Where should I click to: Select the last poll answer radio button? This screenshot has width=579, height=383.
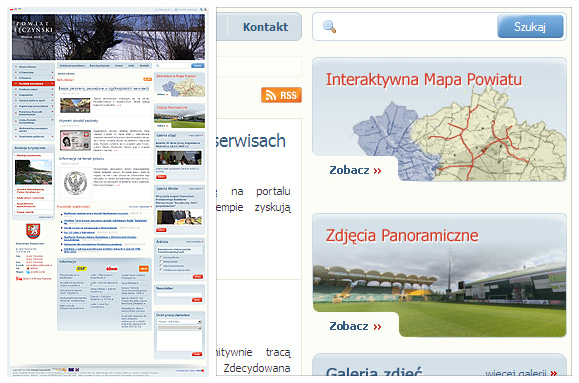click(161, 270)
